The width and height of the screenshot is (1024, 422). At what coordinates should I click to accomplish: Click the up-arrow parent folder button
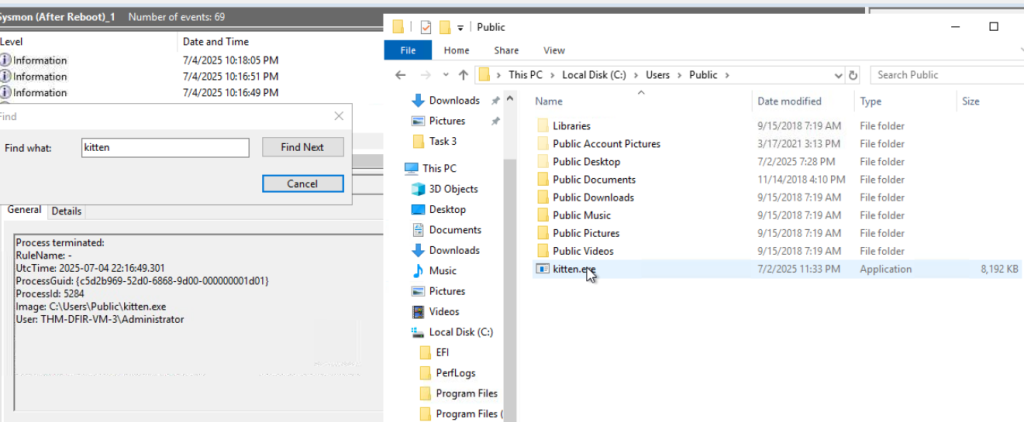click(x=463, y=75)
